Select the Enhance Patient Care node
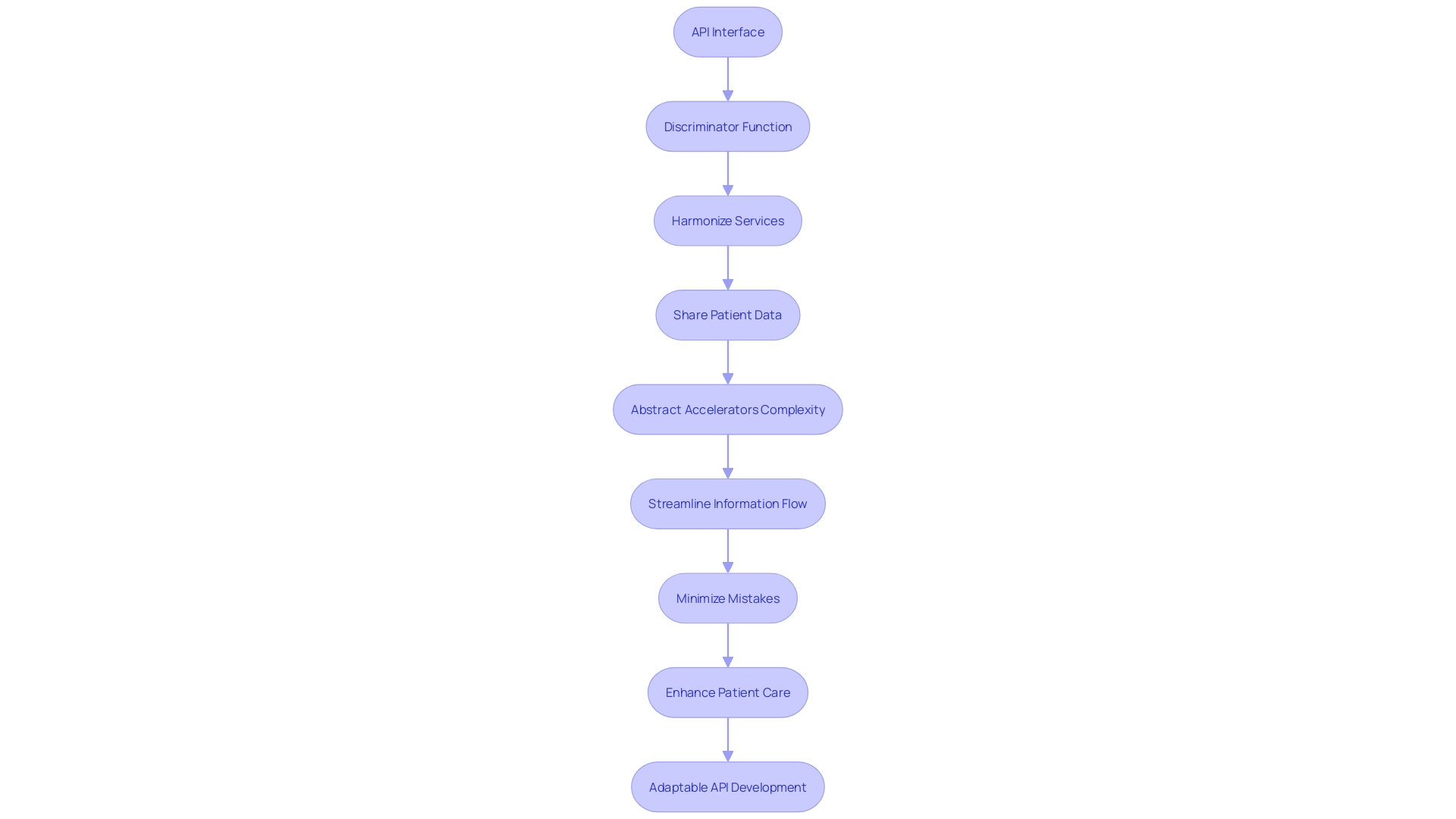 point(728,692)
